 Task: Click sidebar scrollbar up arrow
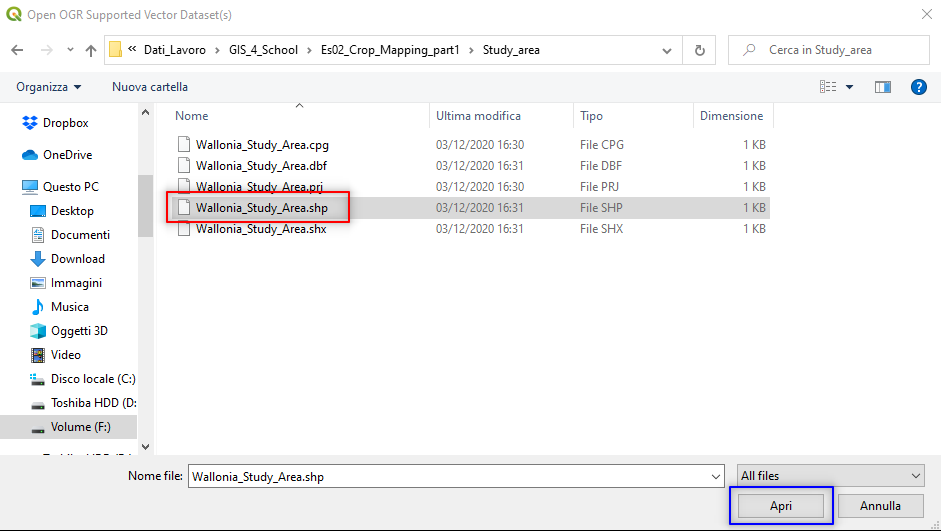145,112
